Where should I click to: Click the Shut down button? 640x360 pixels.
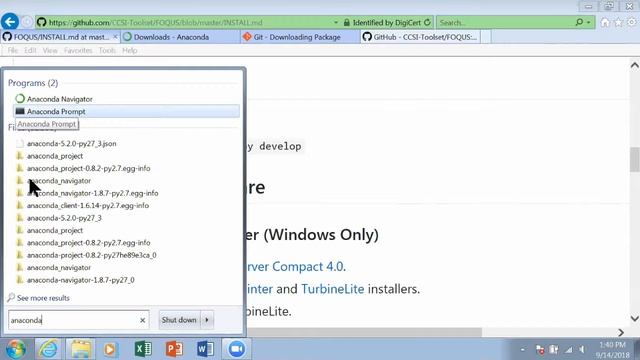point(179,320)
